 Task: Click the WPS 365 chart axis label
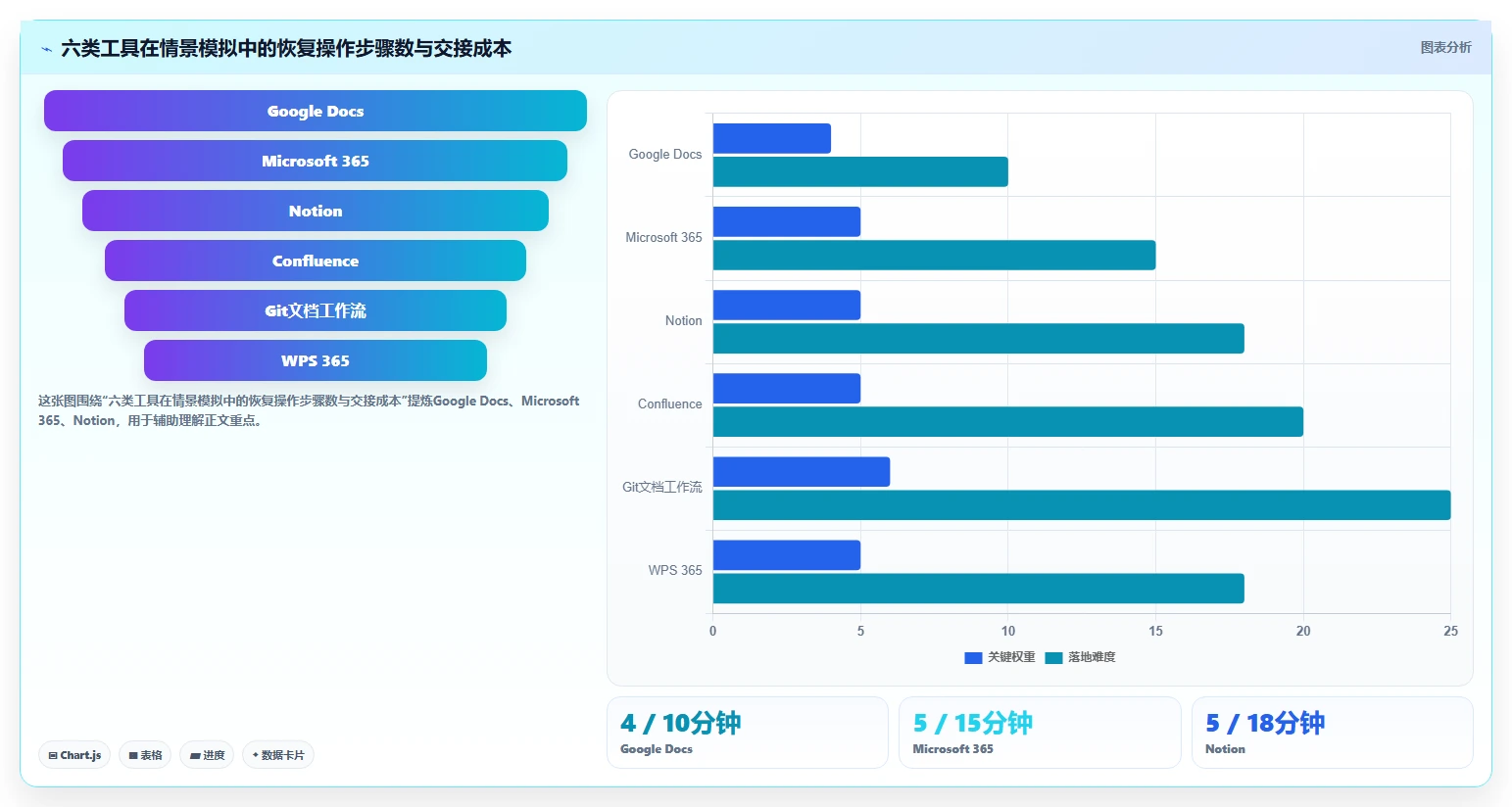(x=675, y=571)
